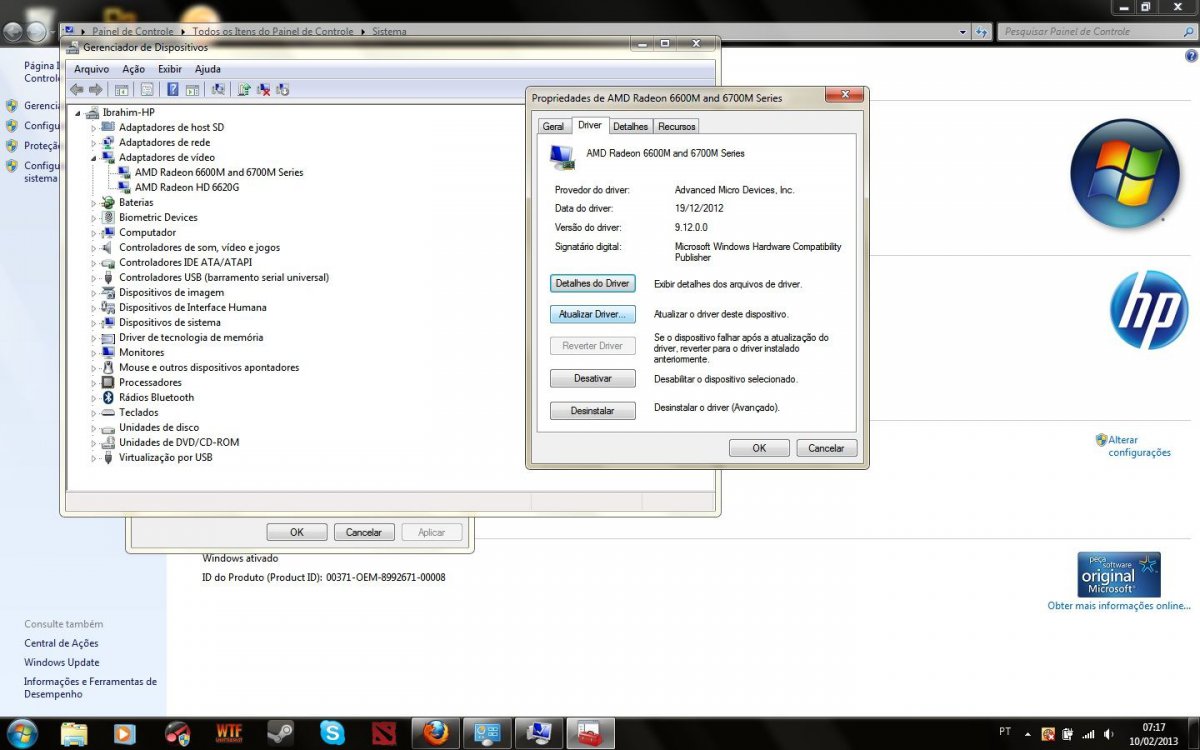Select AMD Radeon HD 6620G in device tree

click(187, 187)
